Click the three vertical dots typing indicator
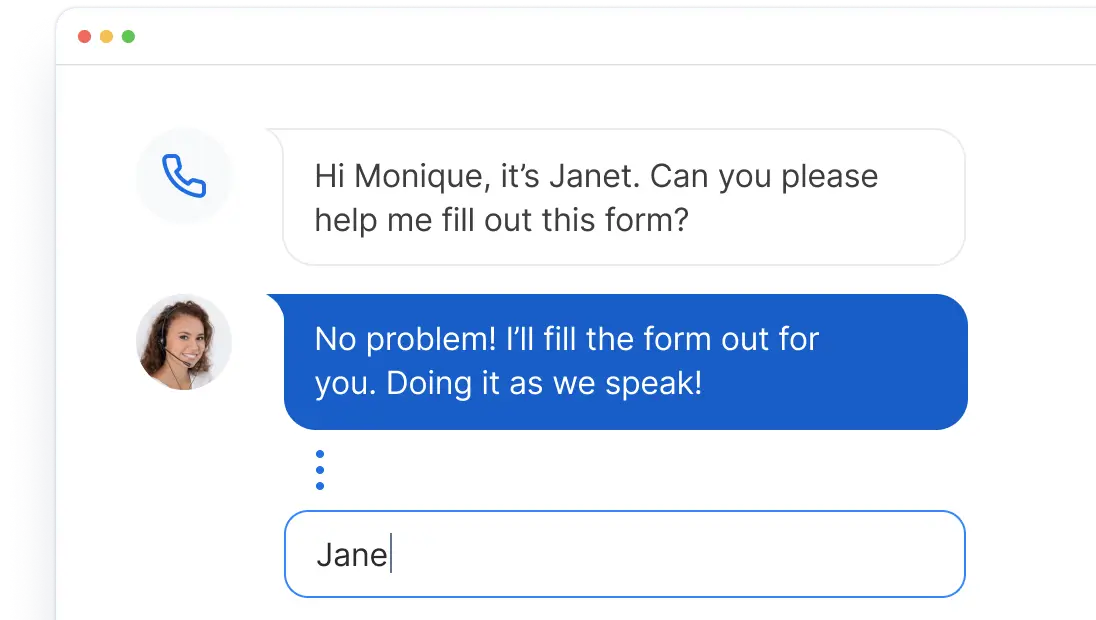The image size is (1096, 620). tap(320, 470)
